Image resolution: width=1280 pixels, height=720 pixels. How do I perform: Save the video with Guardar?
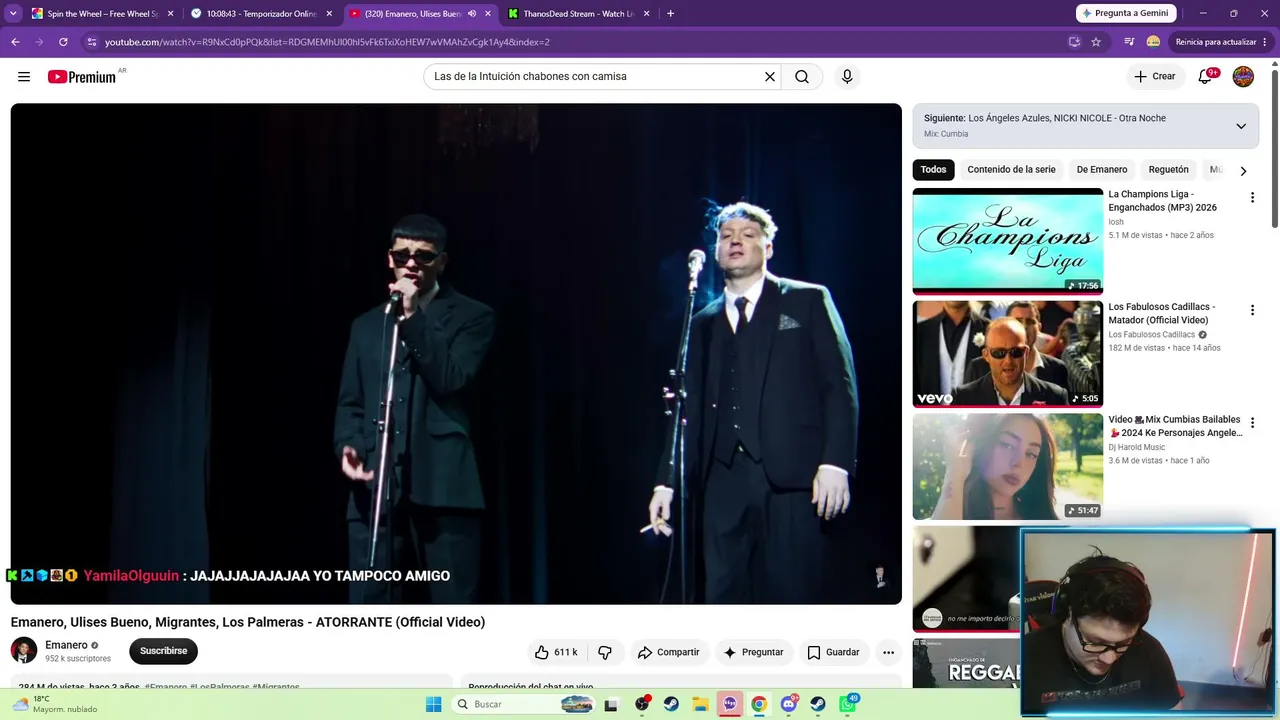click(833, 652)
